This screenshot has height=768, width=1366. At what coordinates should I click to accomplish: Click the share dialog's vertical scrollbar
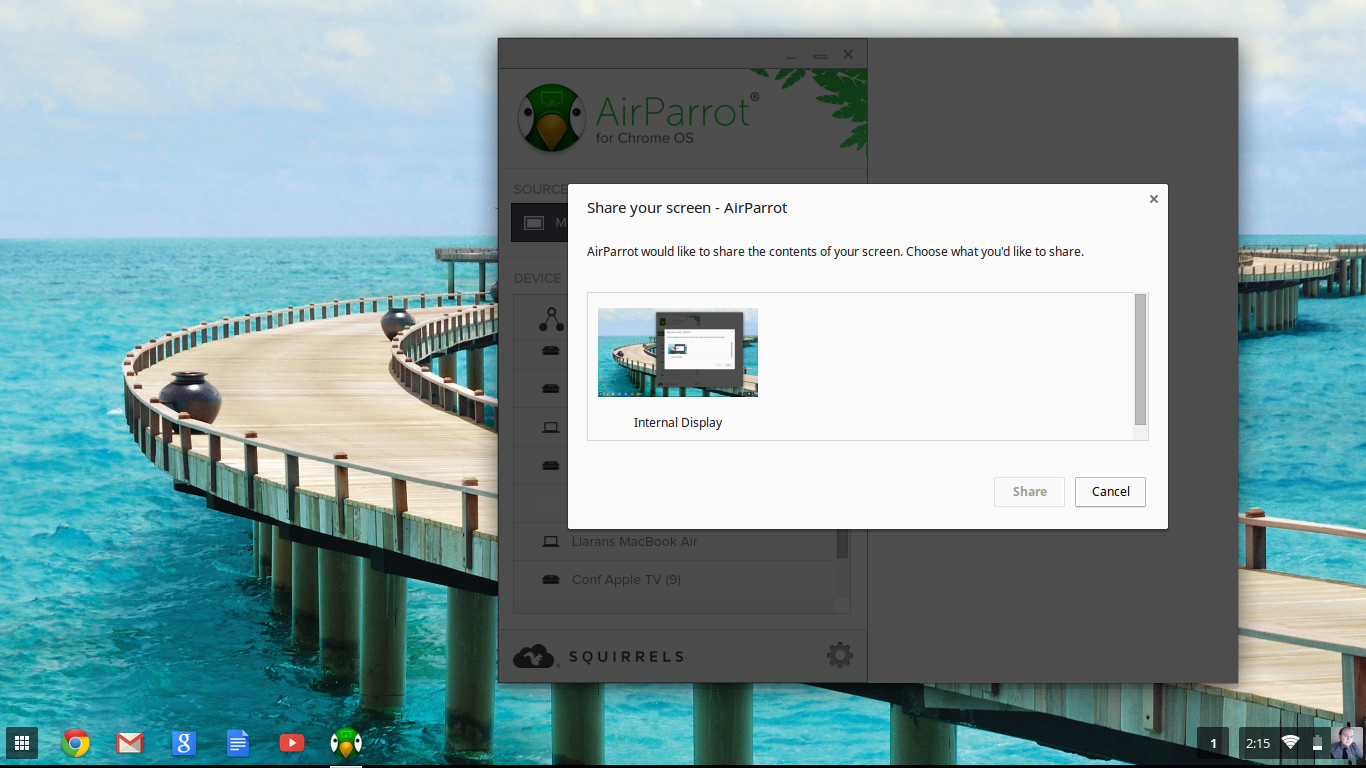1141,360
